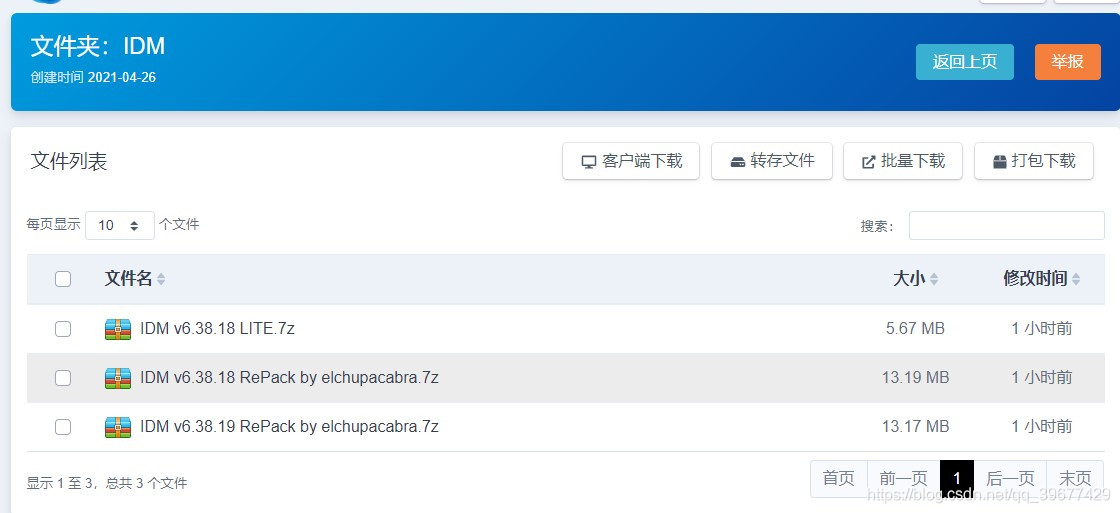Open IDM v6.38.19 RePack by elchupacabra.7z
The width and height of the screenshot is (1120, 513).
[289, 427]
